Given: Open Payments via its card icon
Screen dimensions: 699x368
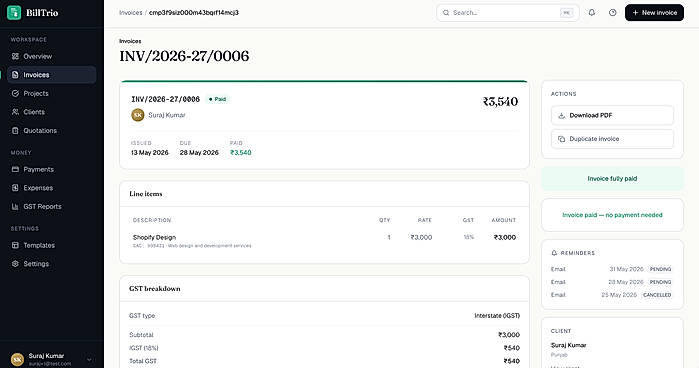Looking at the screenshot, I should click(x=15, y=170).
